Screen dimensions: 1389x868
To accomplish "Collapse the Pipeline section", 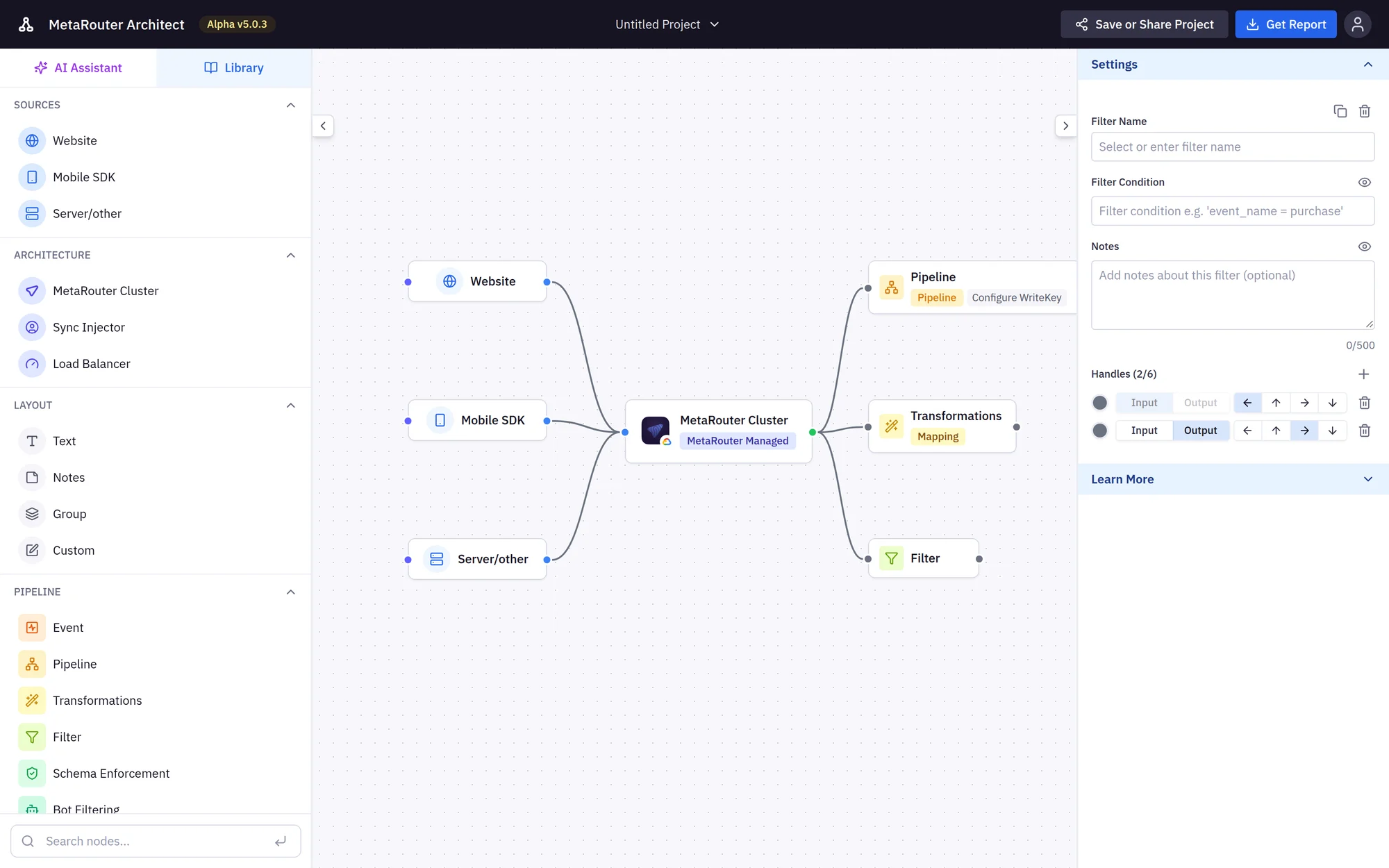I will pyautogui.click(x=291, y=592).
